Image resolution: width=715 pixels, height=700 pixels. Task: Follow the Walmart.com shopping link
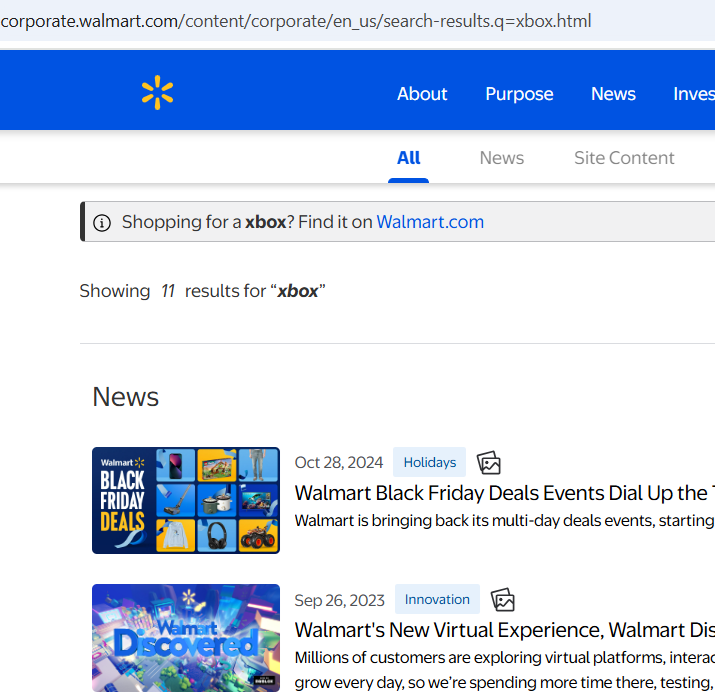430,222
